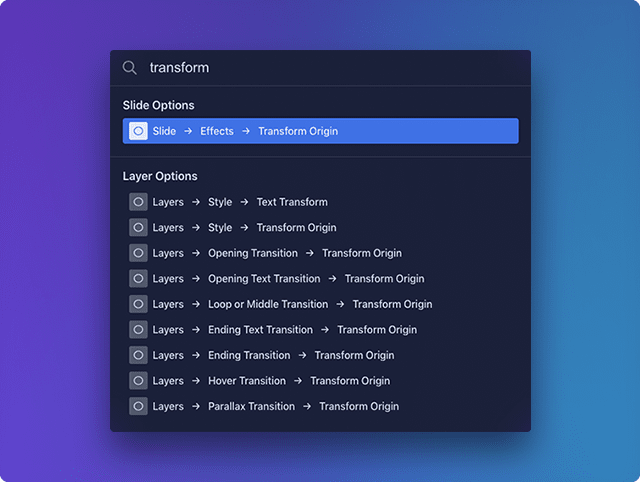The height and width of the screenshot is (482, 640).
Task: Click icon of Hover Transition row
Action: [138, 380]
